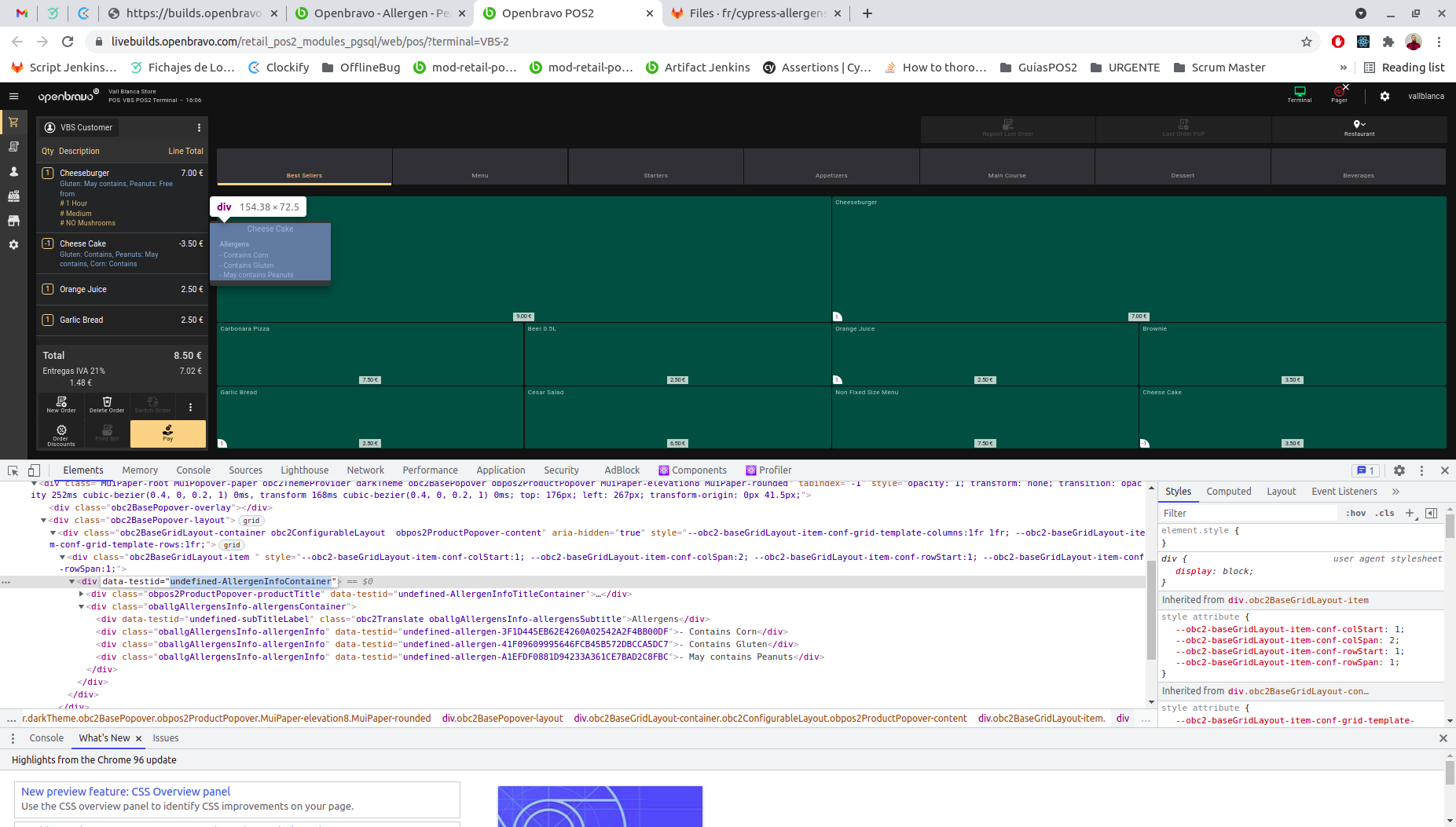The image size is (1456, 827).
Task: Click the Styles Filter input field
Action: point(1249,514)
